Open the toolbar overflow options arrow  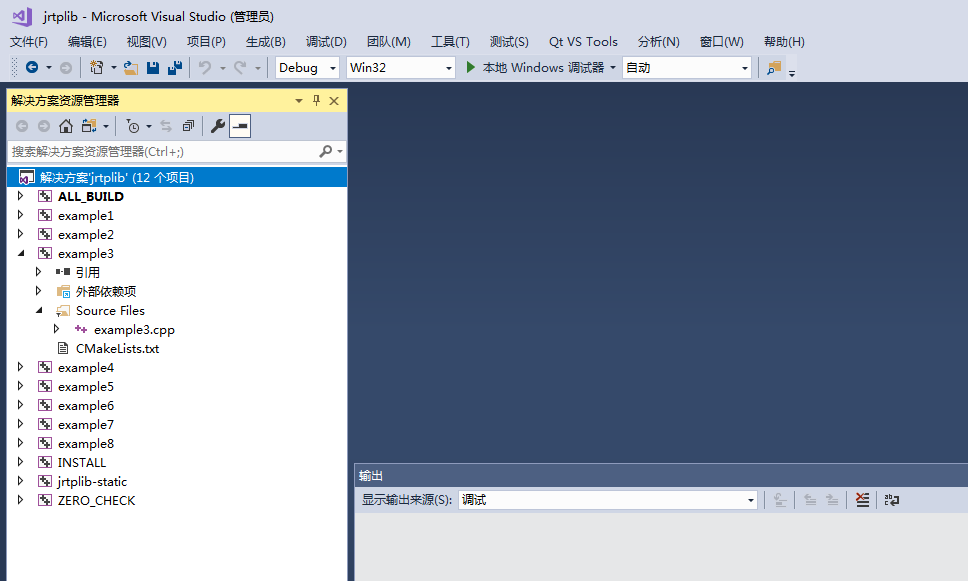coord(791,73)
